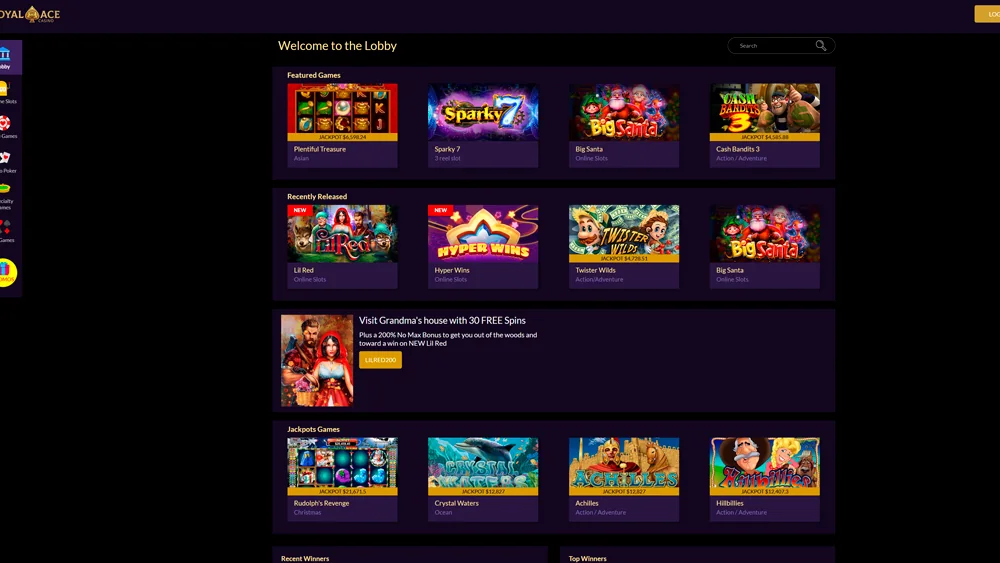Open the red poker chip games icon
The image size is (1000, 563).
click(x=5, y=123)
